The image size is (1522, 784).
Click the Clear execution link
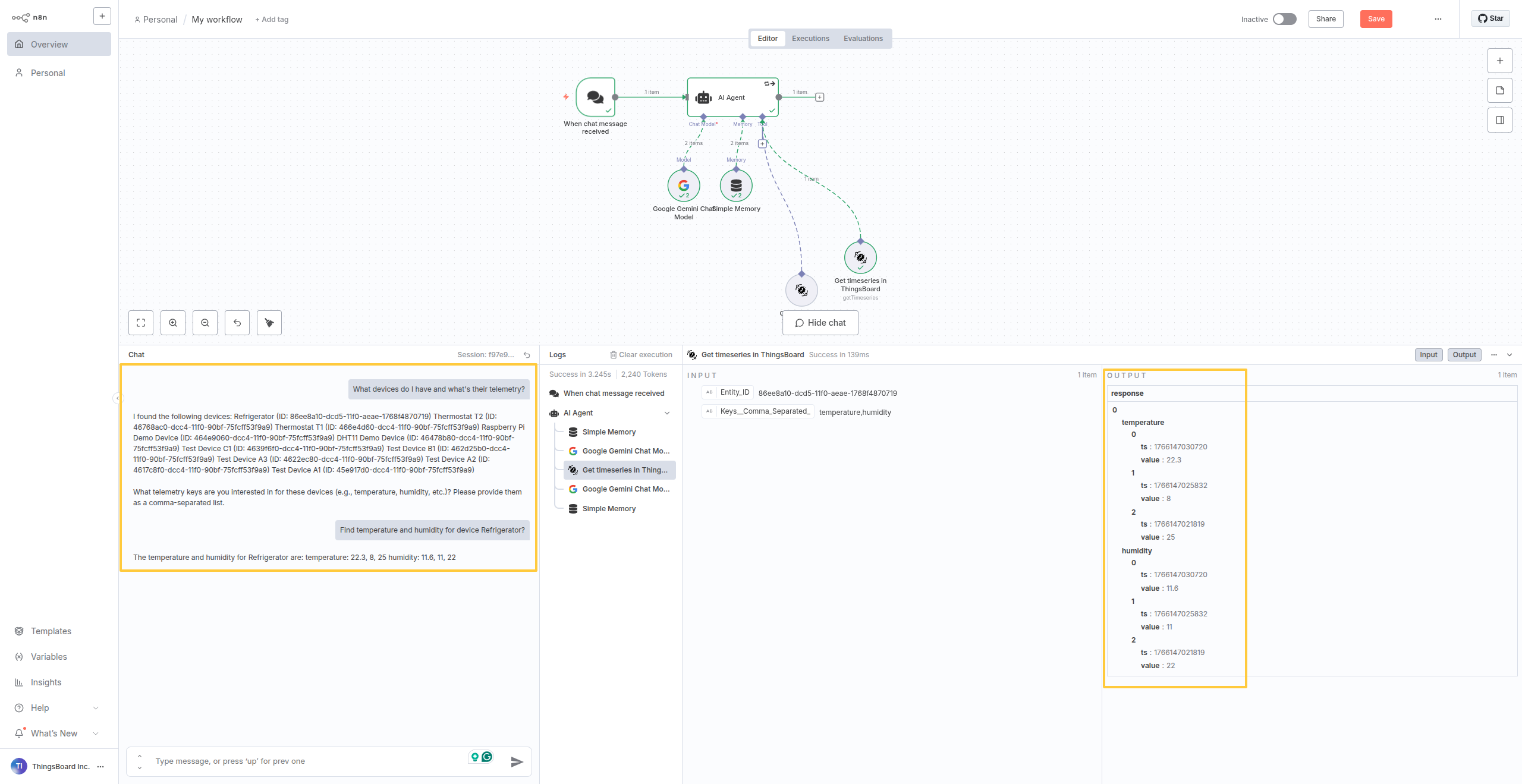(641, 355)
